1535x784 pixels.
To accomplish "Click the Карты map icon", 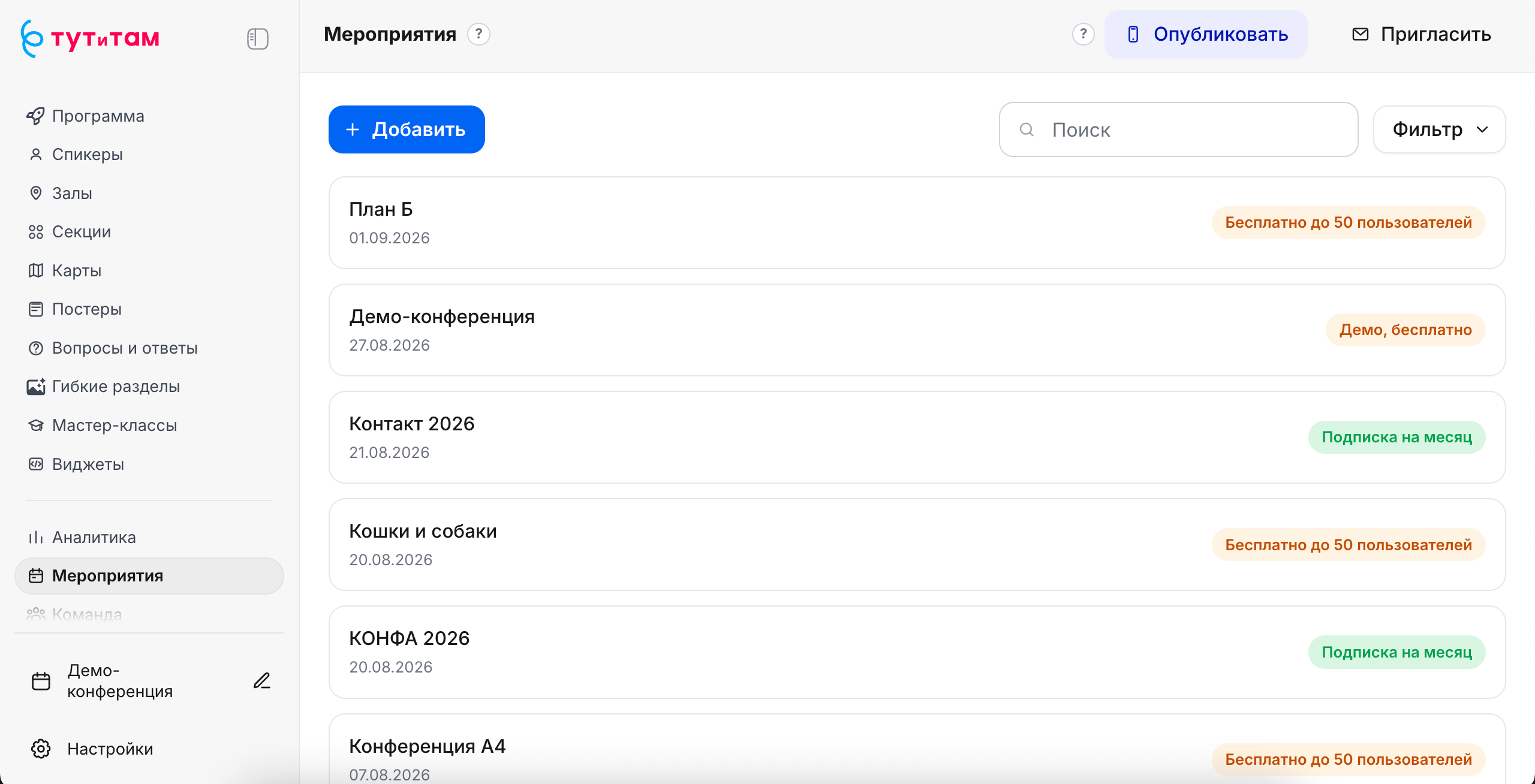I will [x=36, y=270].
